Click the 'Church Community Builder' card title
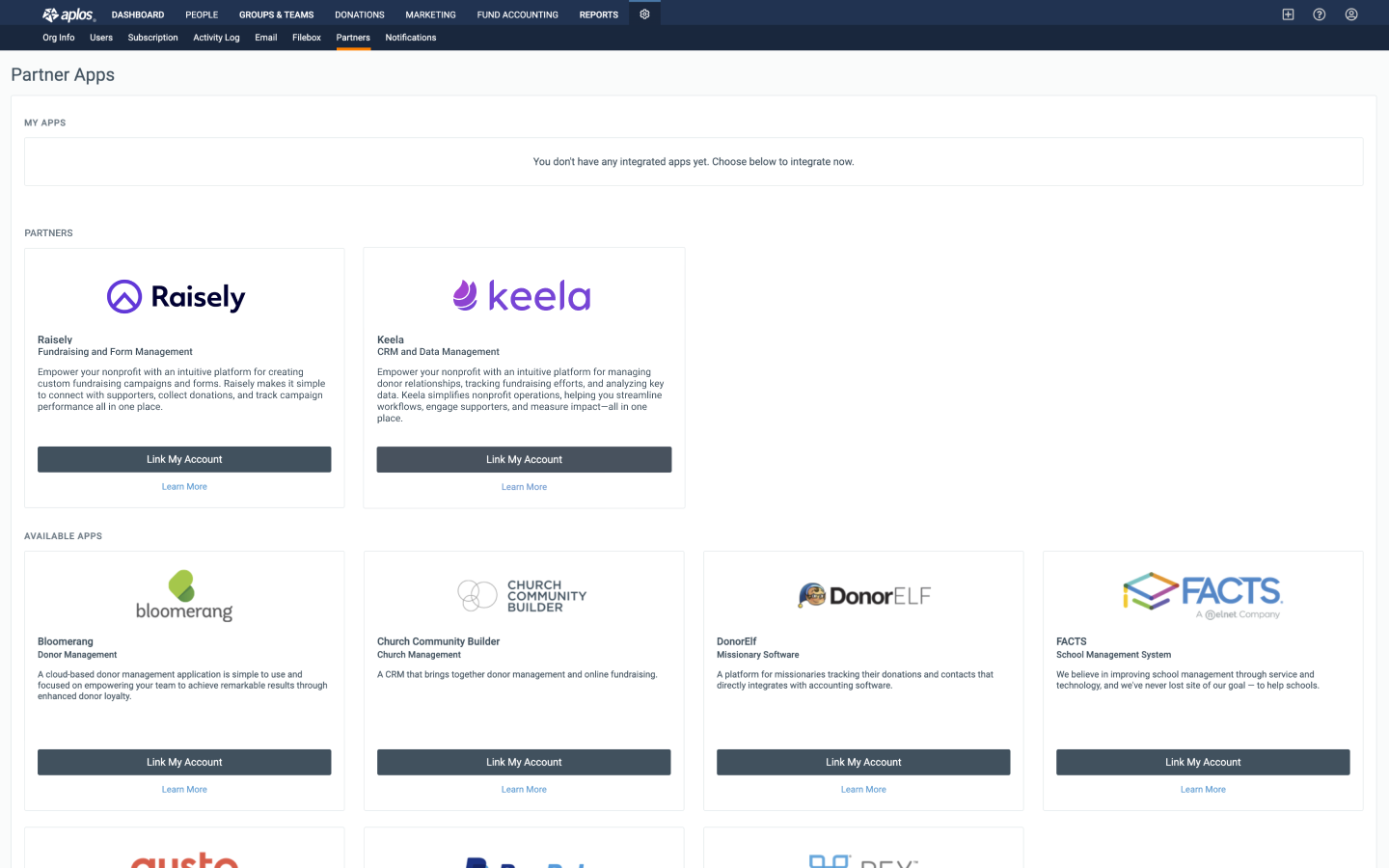1389x868 pixels. pyautogui.click(x=438, y=641)
